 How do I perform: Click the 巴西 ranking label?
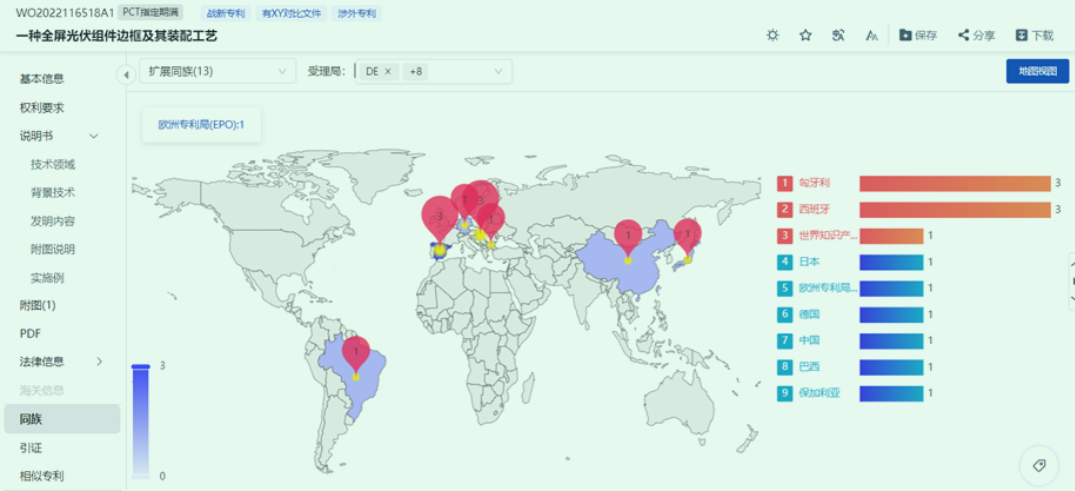point(809,367)
